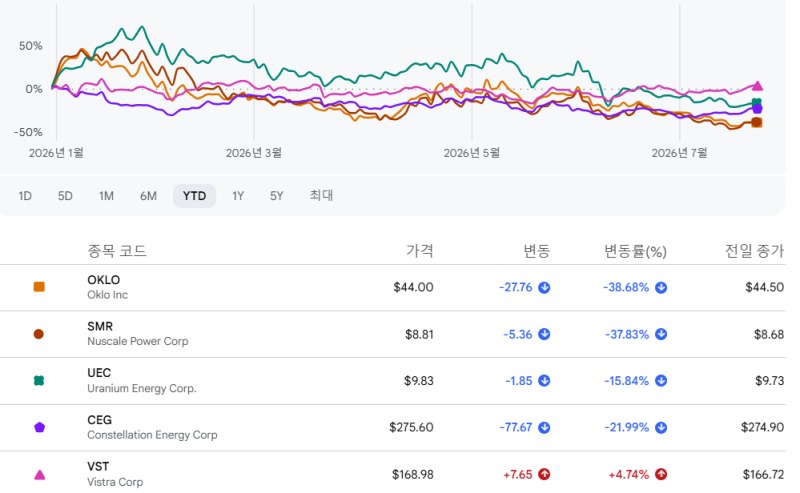Image resolution: width=800 pixels, height=493 pixels.
Task: Click Uranium Energy Corp. company name
Action: tap(142, 388)
